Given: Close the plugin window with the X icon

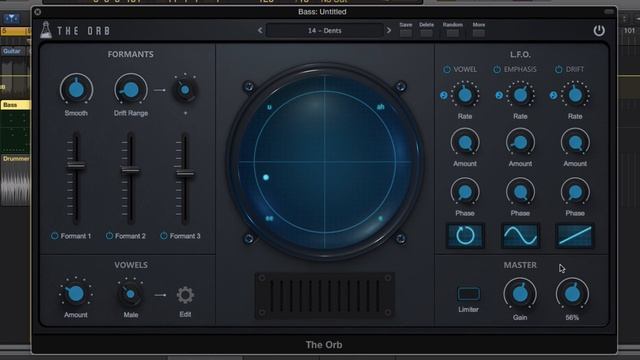Looking at the screenshot, I should pos(38,12).
